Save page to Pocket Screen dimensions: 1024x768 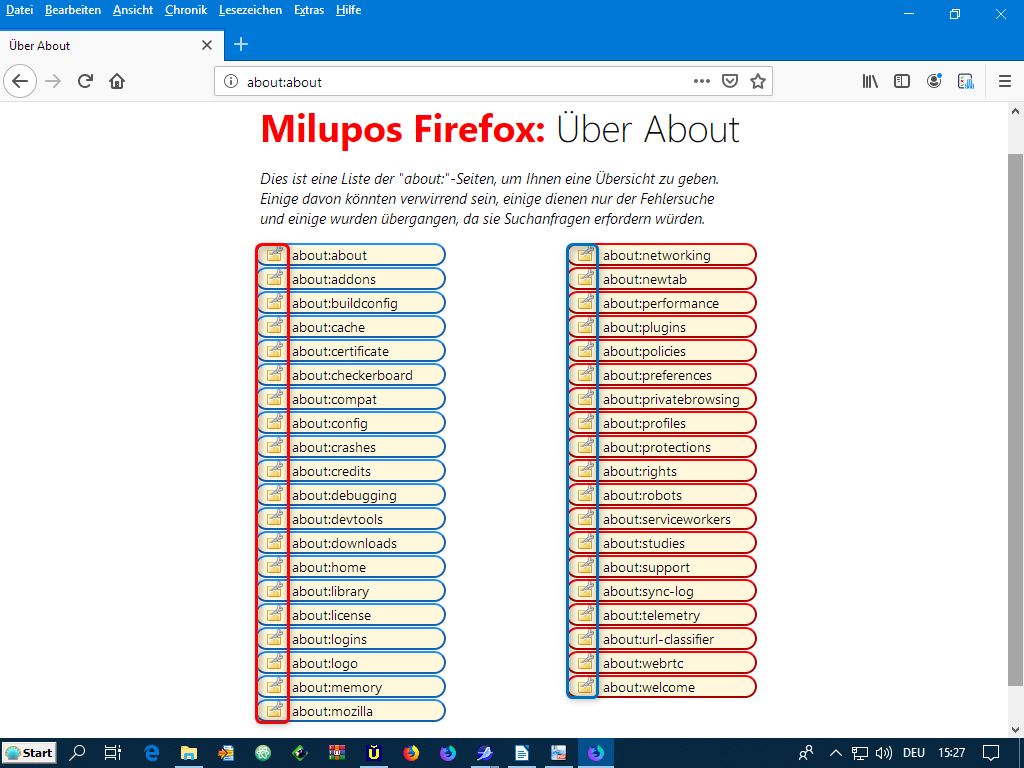[729, 82]
